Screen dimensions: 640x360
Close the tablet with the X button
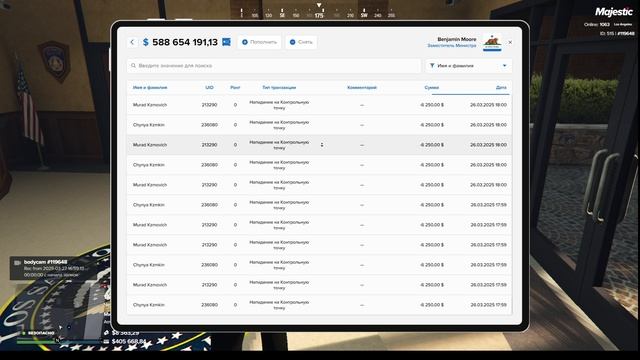tap(510, 42)
